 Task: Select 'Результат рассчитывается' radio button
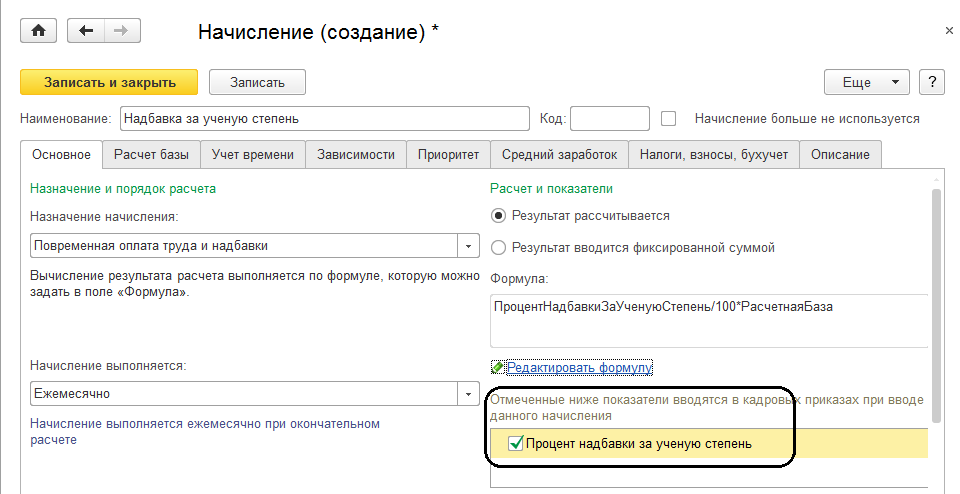coord(500,215)
